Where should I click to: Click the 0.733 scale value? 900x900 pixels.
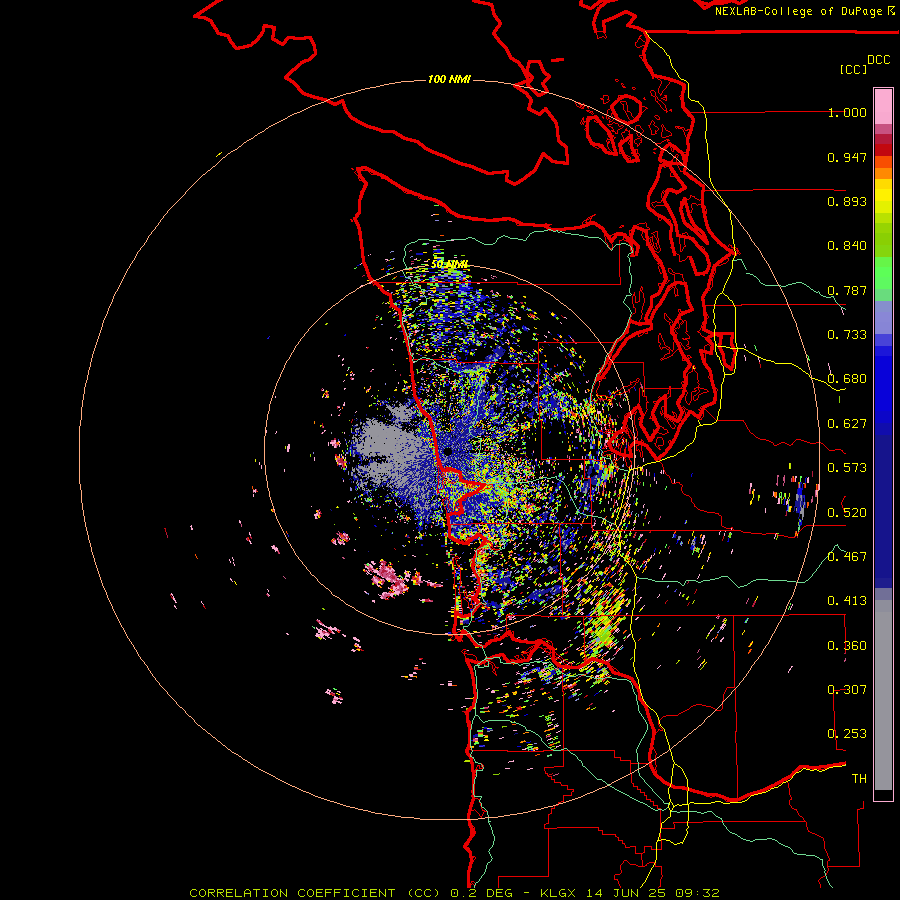click(847, 335)
